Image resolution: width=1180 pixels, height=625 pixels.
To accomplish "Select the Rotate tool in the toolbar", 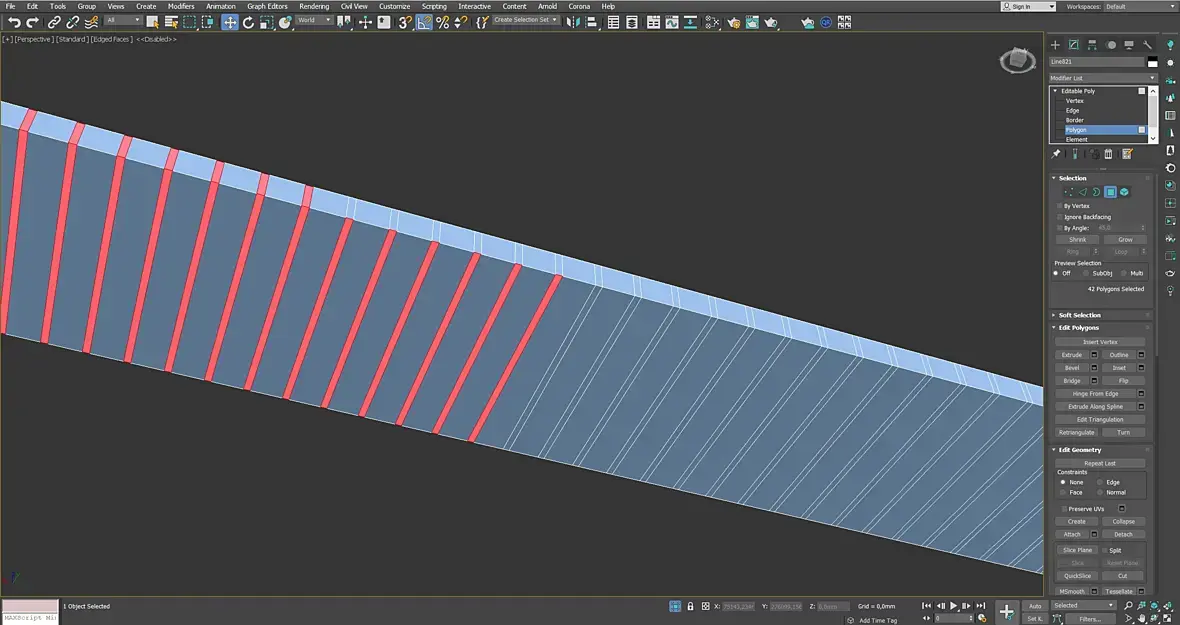I will click(x=248, y=23).
